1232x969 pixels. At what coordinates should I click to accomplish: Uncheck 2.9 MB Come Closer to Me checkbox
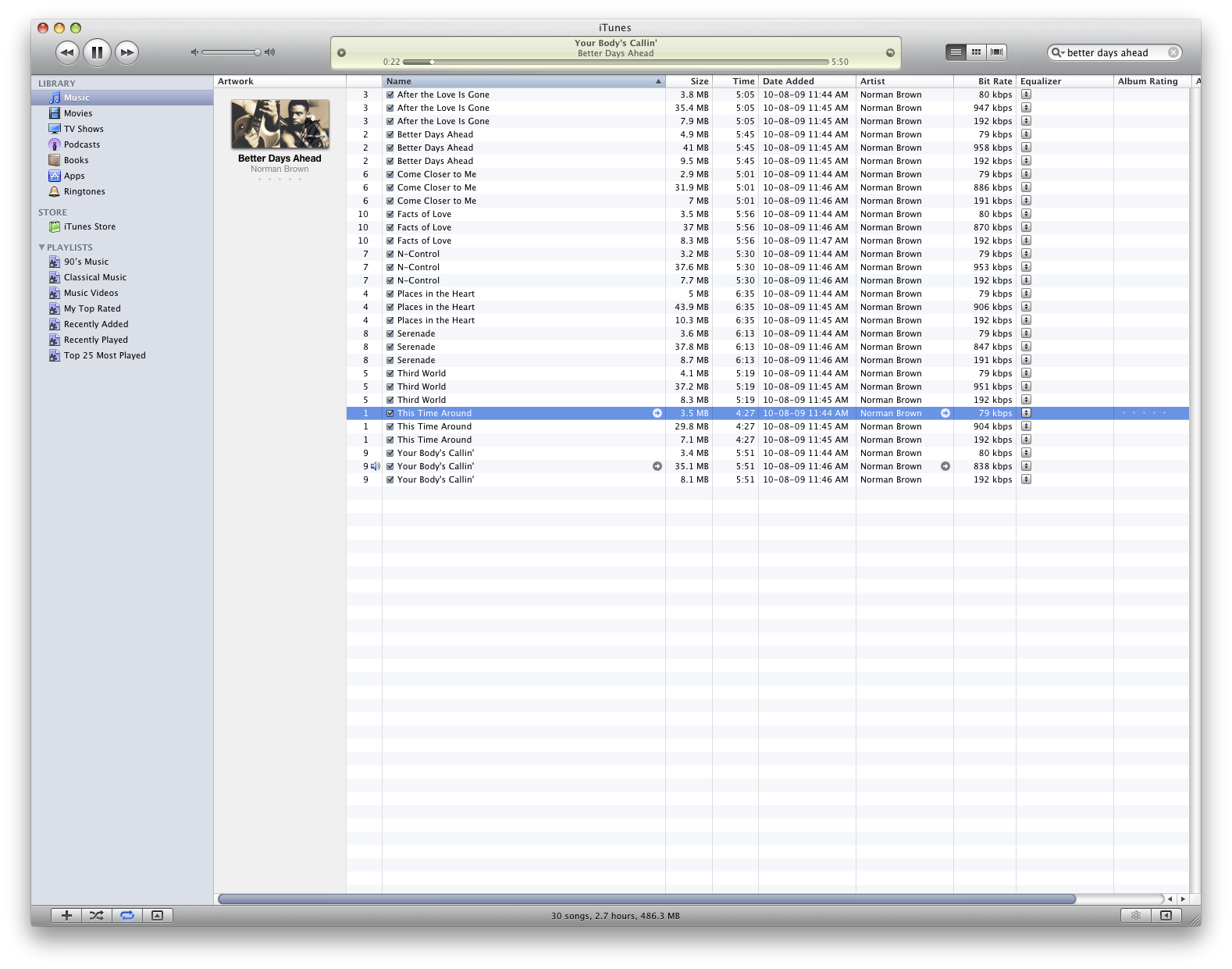point(390,174)
